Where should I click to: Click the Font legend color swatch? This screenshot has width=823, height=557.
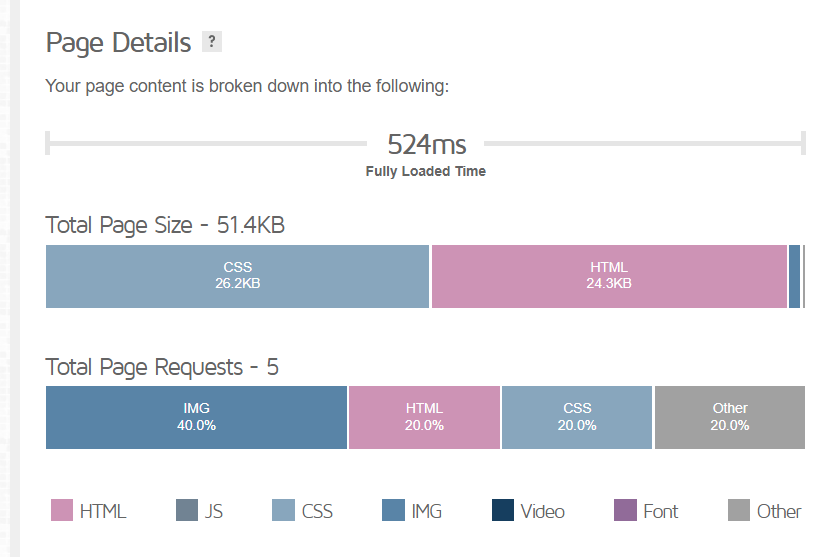625,511
